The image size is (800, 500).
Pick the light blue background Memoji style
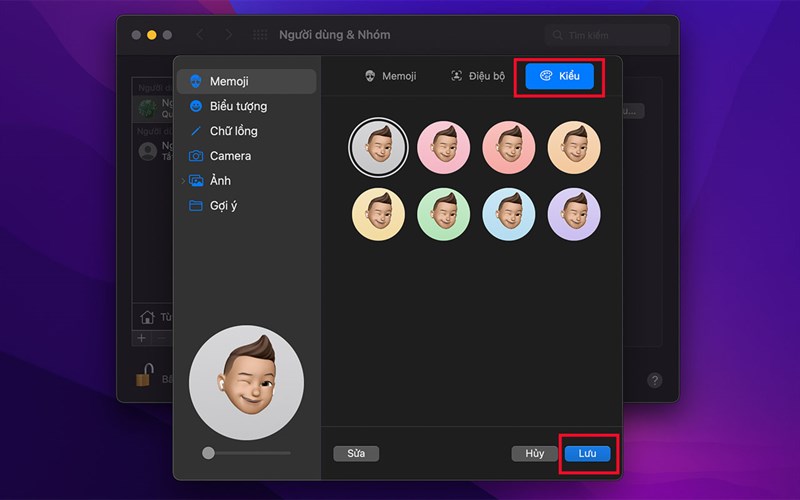coord(509,214)
